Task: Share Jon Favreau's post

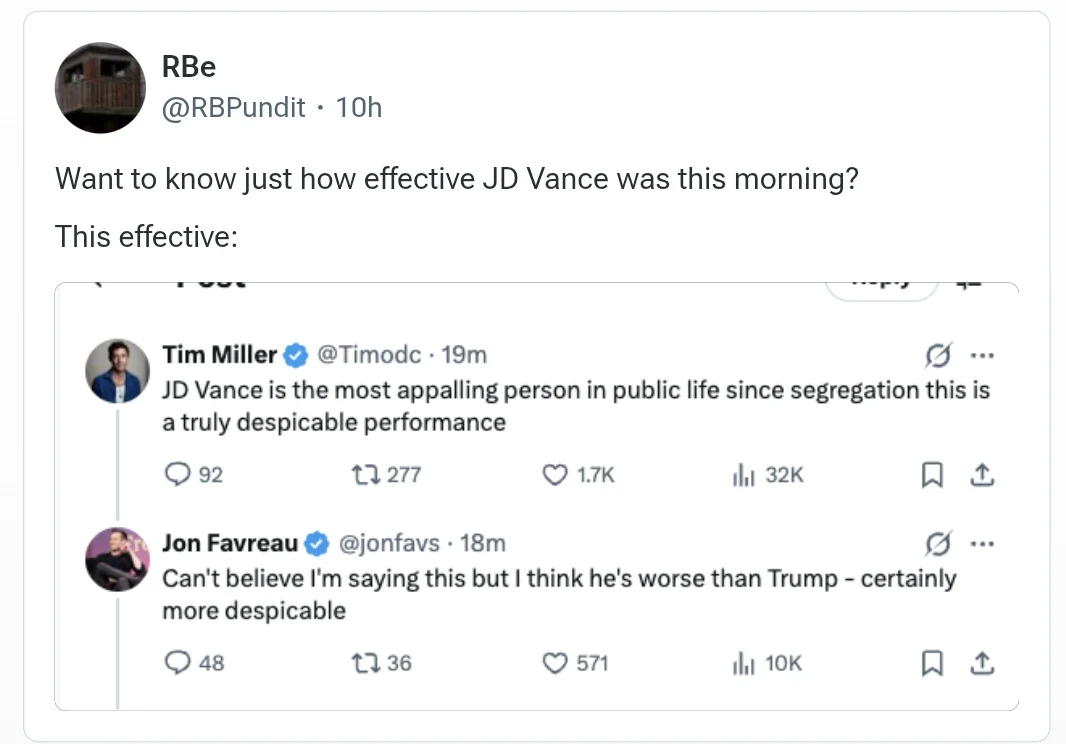Action: 984,662
